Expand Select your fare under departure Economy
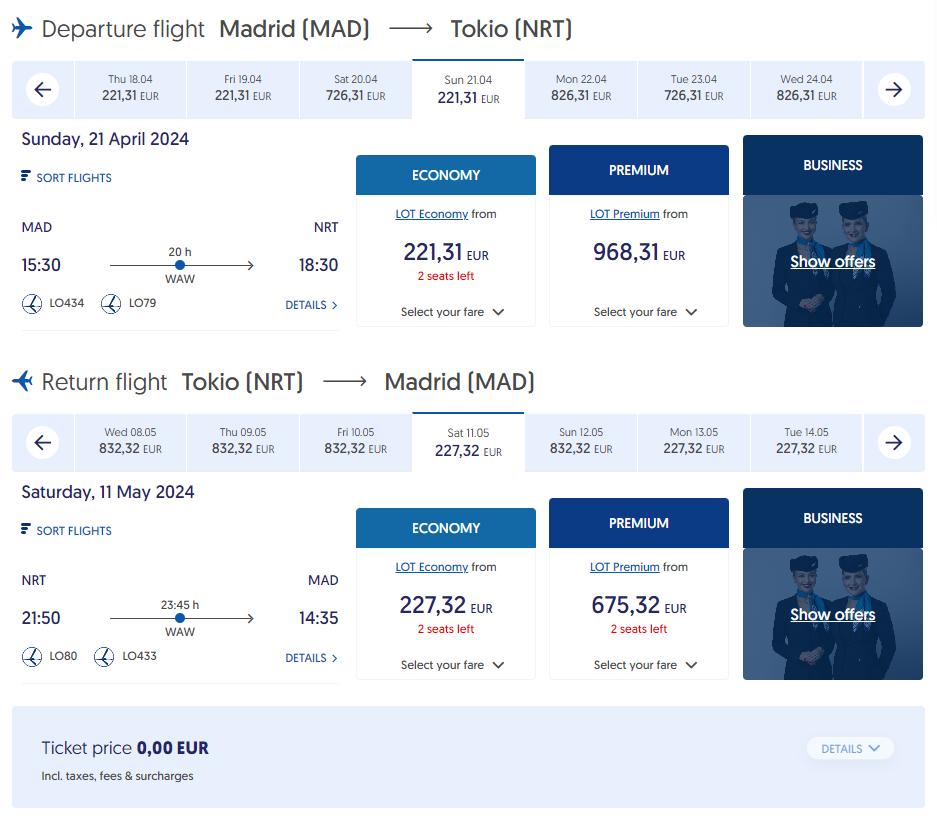 pos(452,312)
